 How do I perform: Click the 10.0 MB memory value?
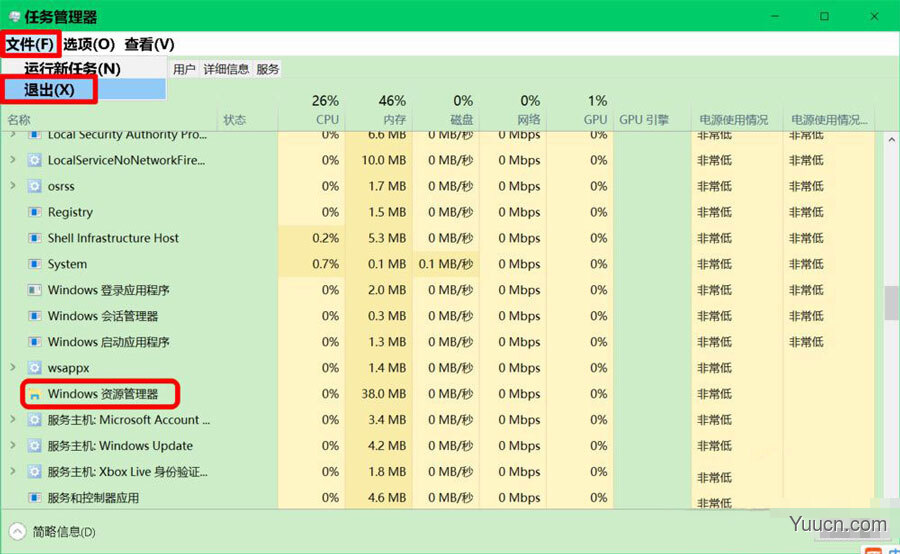coord(383,160)
